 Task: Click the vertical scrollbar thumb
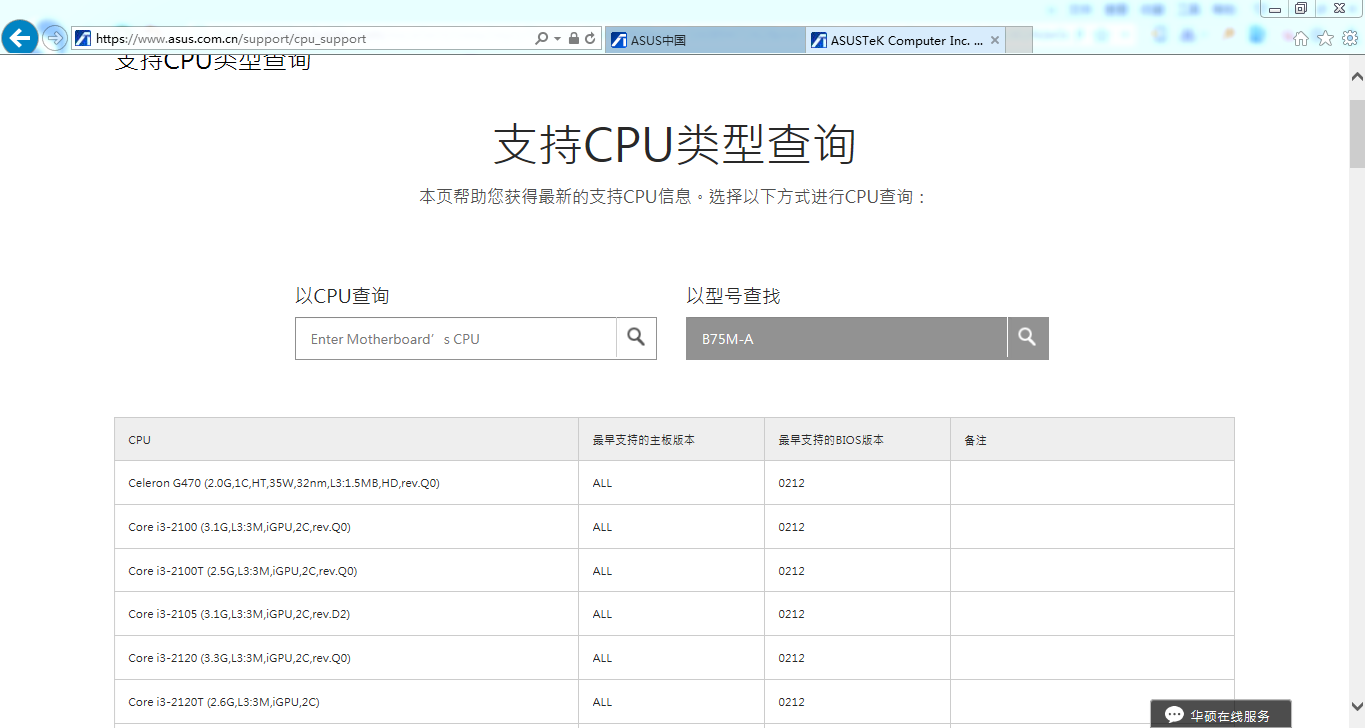click(x=1357, y=133)
